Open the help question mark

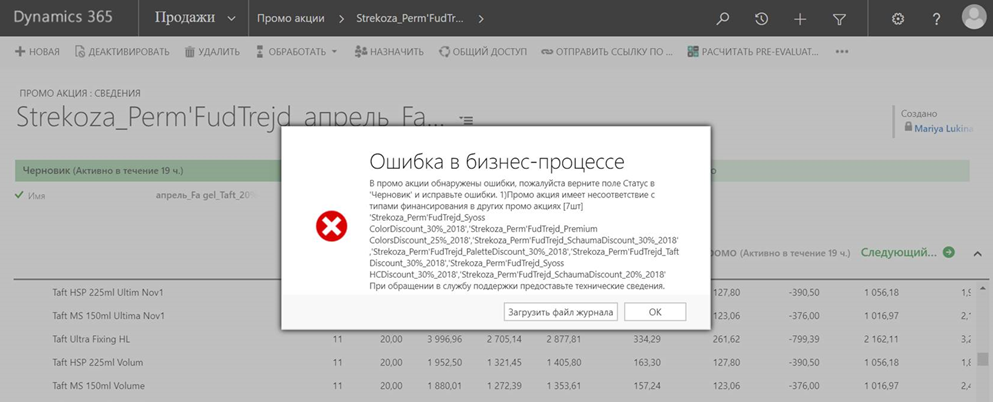click(x=936, y=19)
